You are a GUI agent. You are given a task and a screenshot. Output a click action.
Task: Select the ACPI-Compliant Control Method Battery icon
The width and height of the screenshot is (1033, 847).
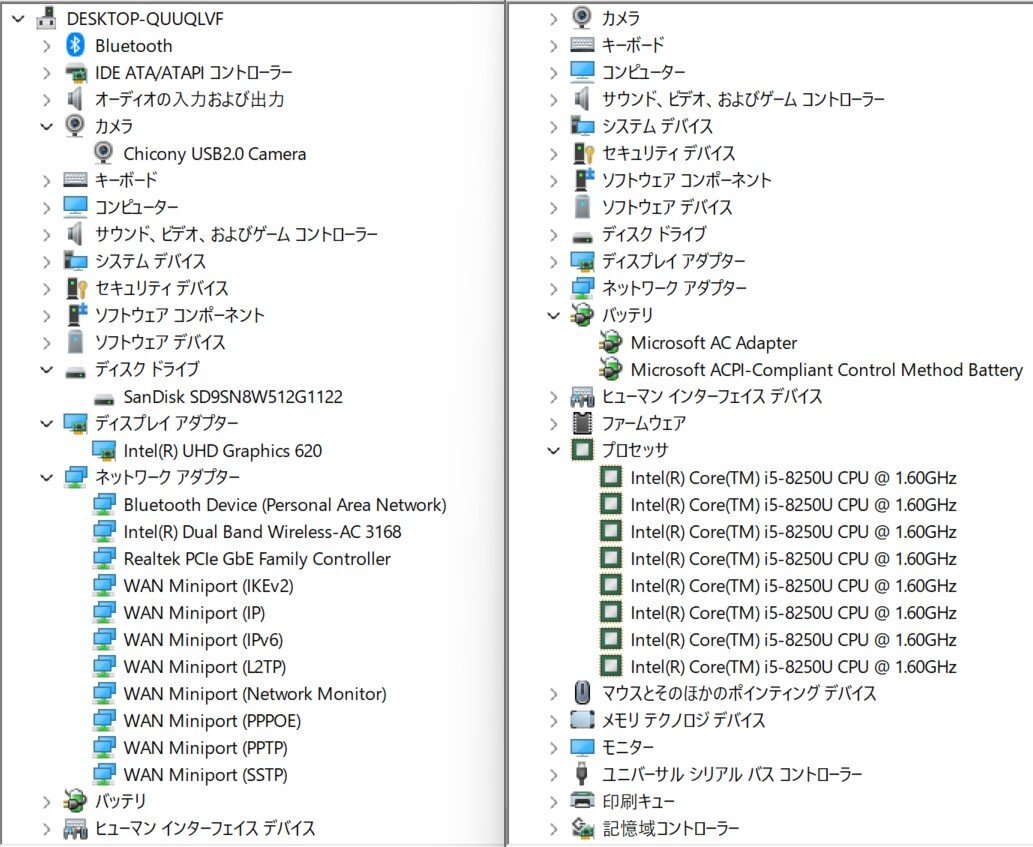pyautogui.click(x=611, y=369)
